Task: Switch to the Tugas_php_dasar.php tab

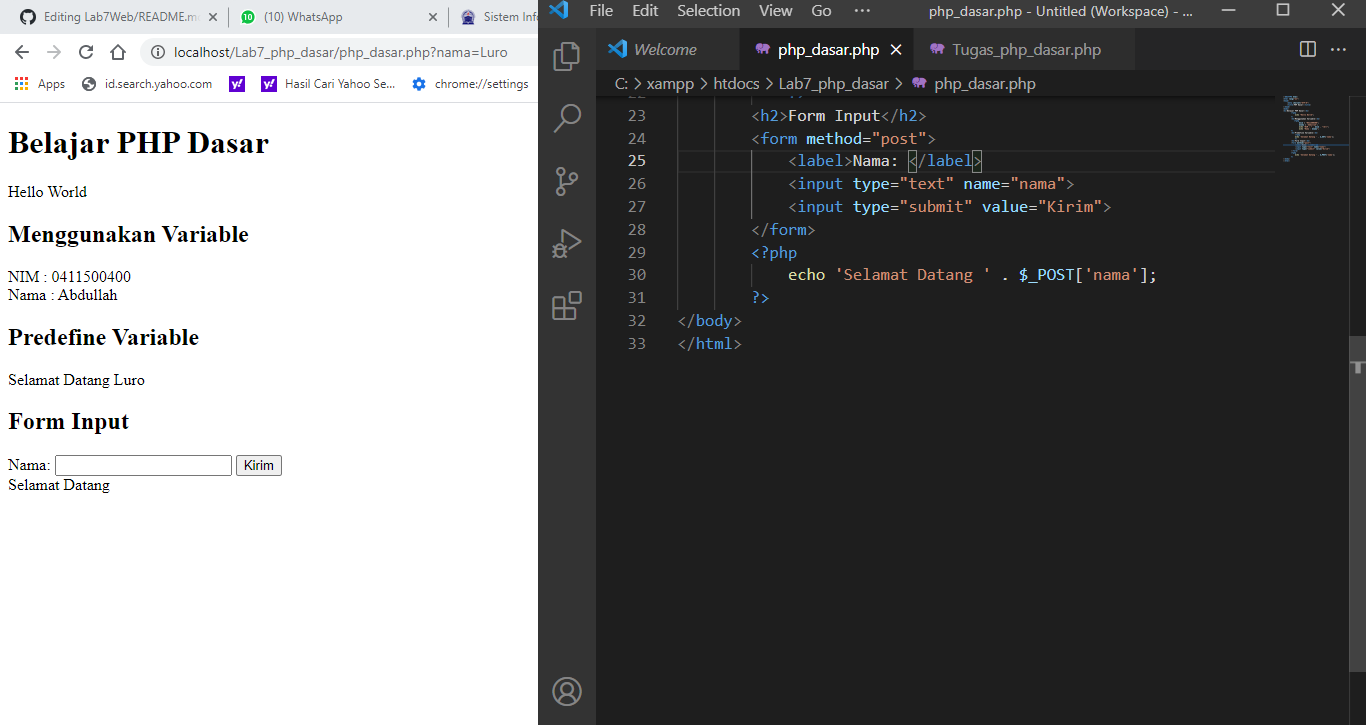Action: [1023, 48]
